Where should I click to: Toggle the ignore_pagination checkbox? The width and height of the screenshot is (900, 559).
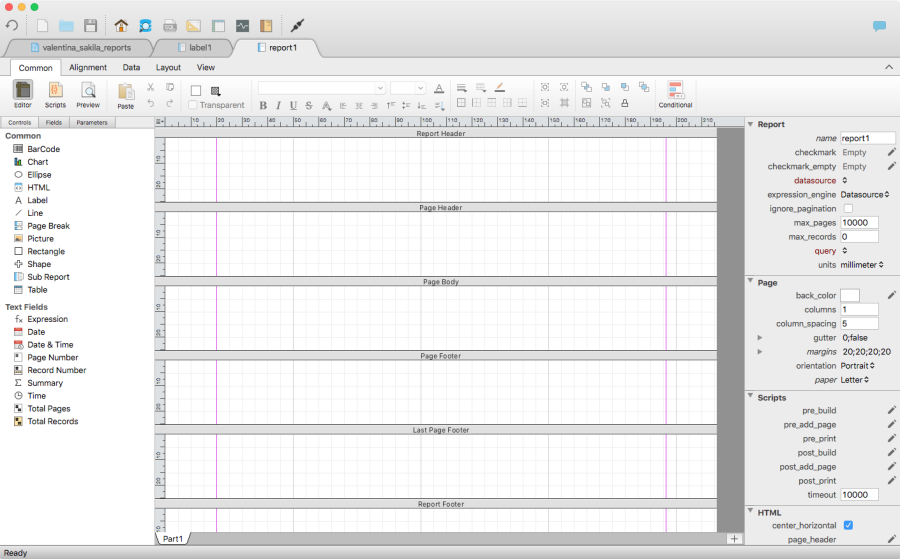tap(848, 208)
